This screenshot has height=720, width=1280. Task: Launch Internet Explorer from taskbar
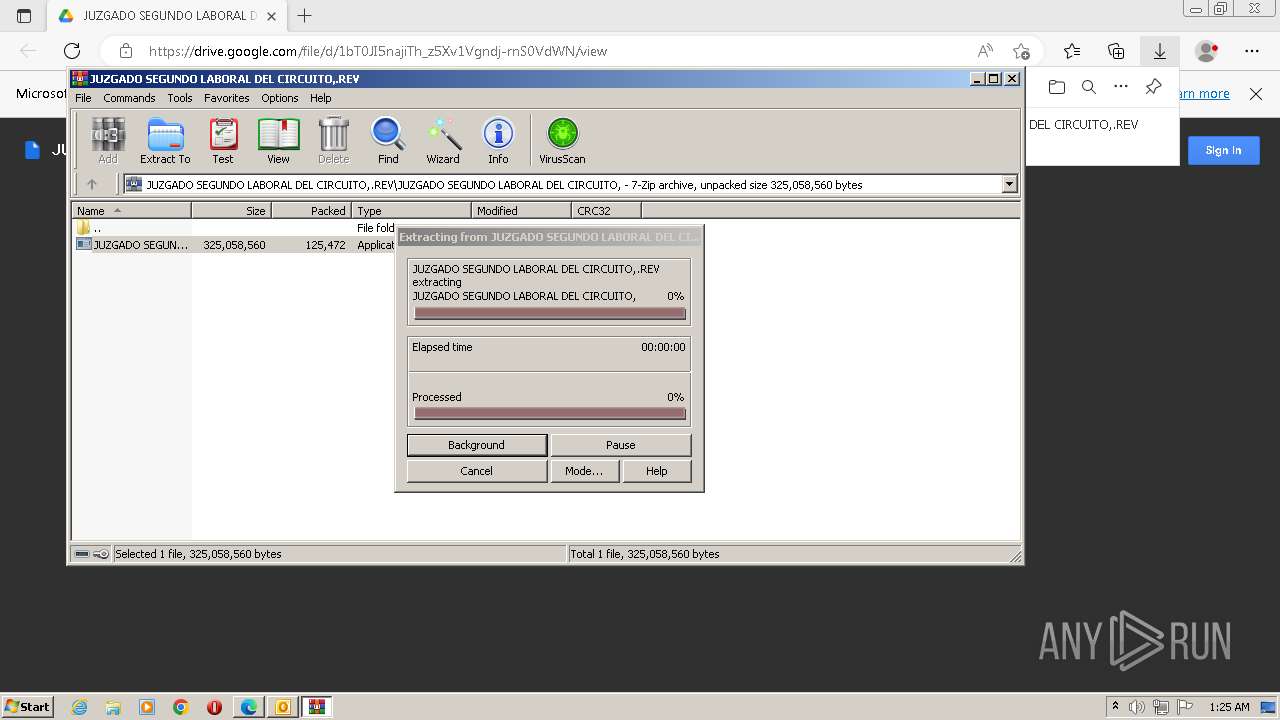point(79,707)
